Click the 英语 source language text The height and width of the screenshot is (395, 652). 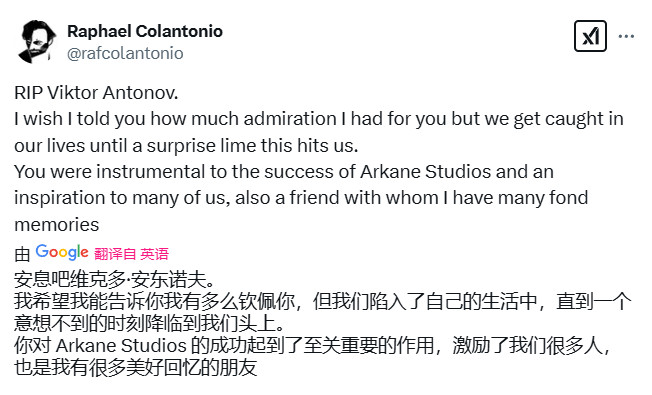pyautogui.click(x=154, y=254)
